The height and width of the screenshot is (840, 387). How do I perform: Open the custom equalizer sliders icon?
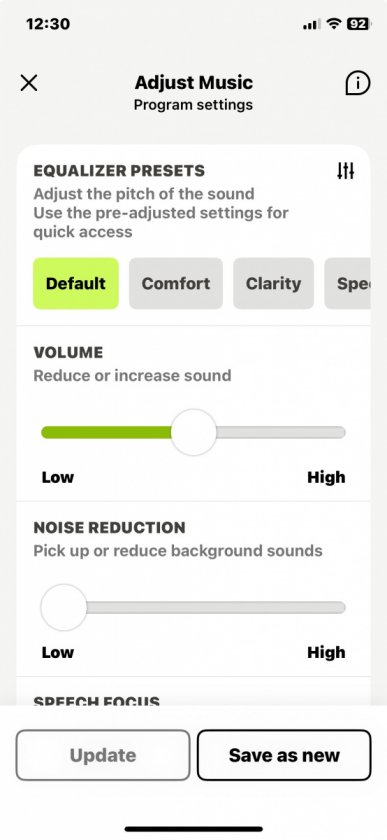point(346,171)
